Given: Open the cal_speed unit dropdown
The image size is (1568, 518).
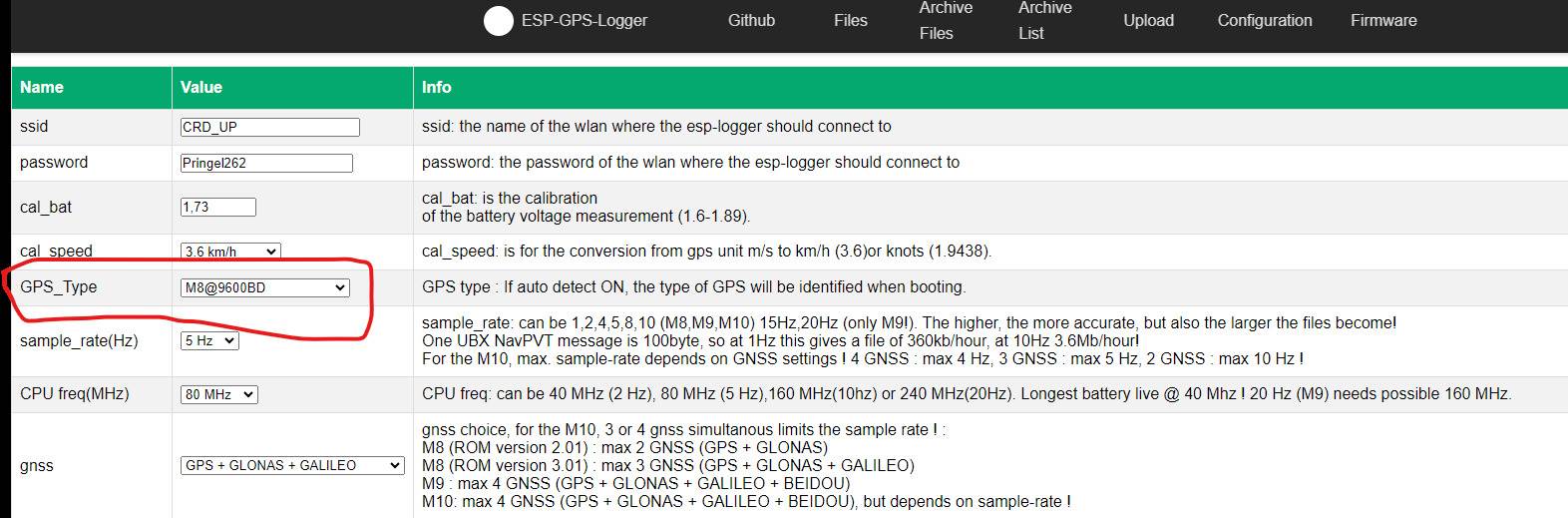Looking at the screenshot, I should [x=230, y=252].
